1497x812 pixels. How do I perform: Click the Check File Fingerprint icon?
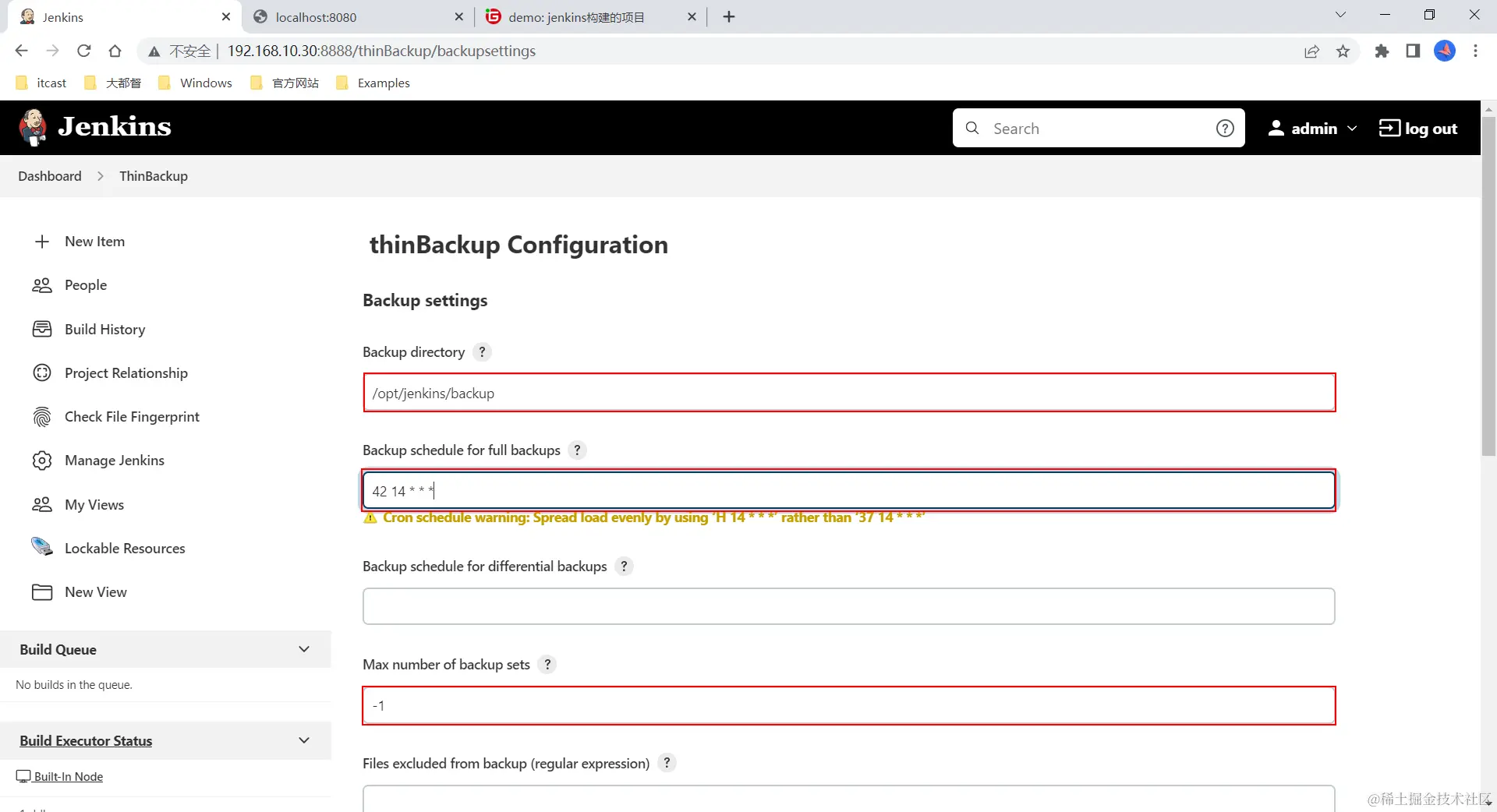[42, 417]
